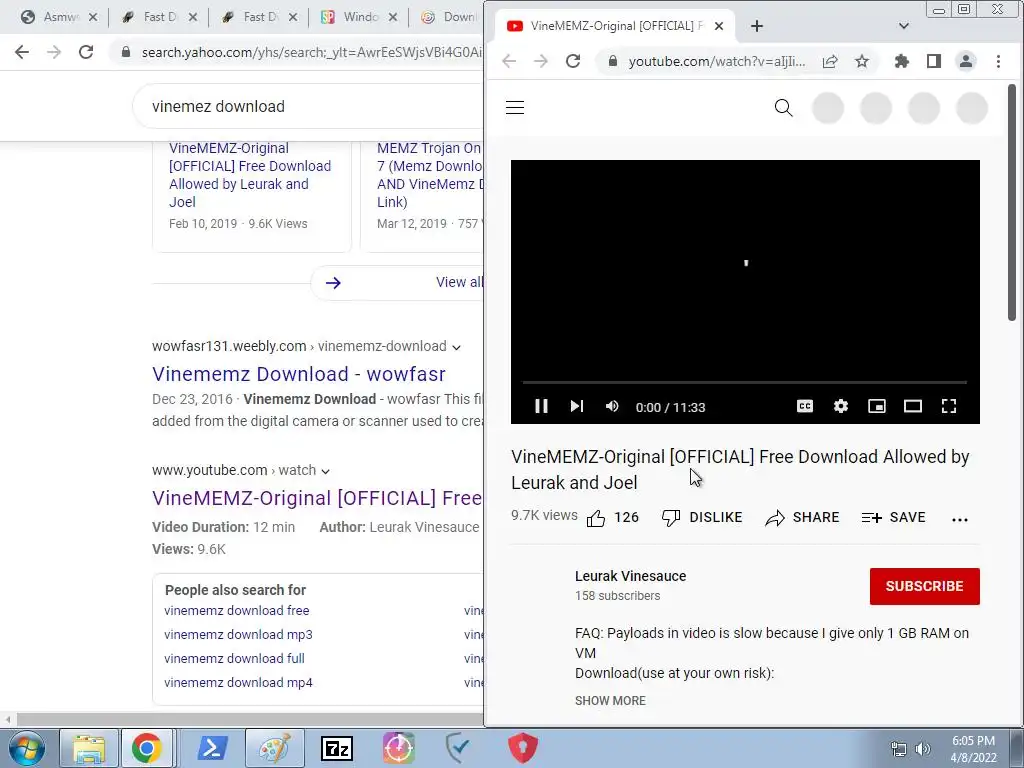Click the video progress bar
This screenshot has width=1024, height=768.
point(744,382)
